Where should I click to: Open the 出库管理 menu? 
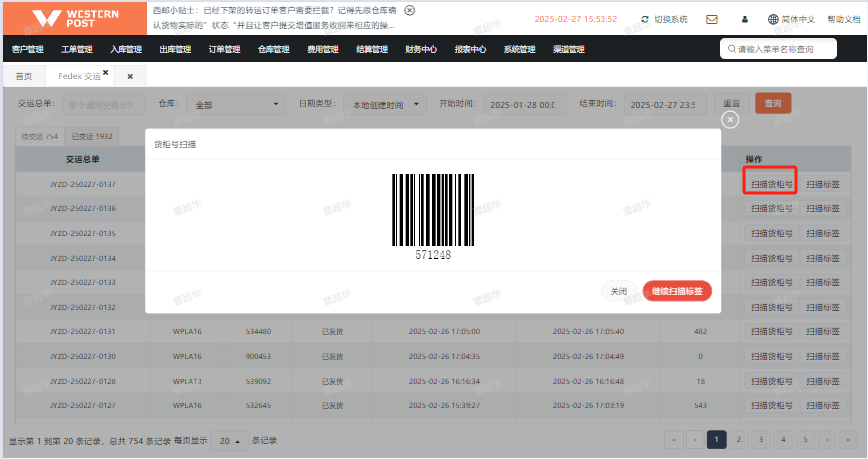click(x=175, y=49)
